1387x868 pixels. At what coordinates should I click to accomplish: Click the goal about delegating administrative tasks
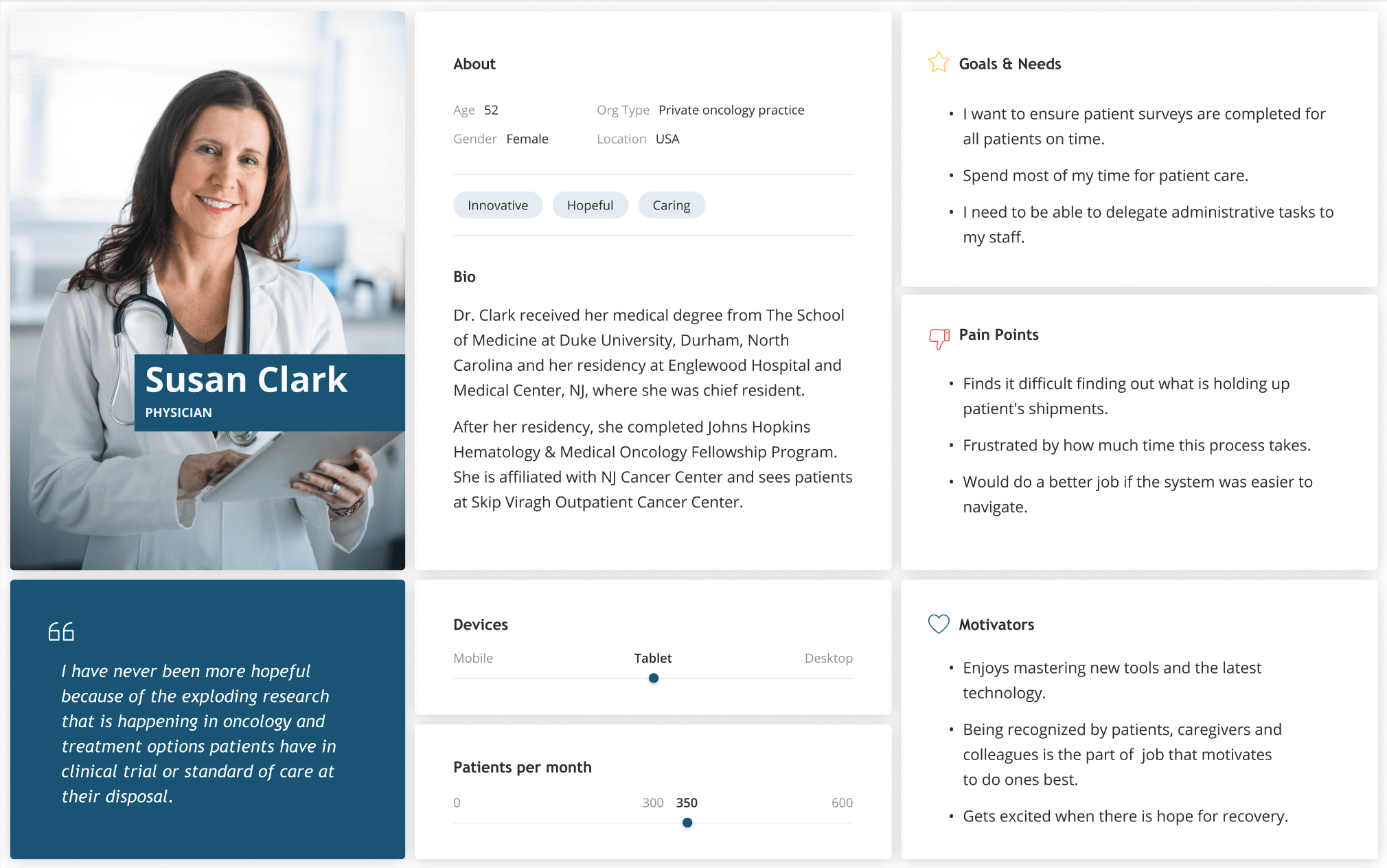[x=1148, y=225]
